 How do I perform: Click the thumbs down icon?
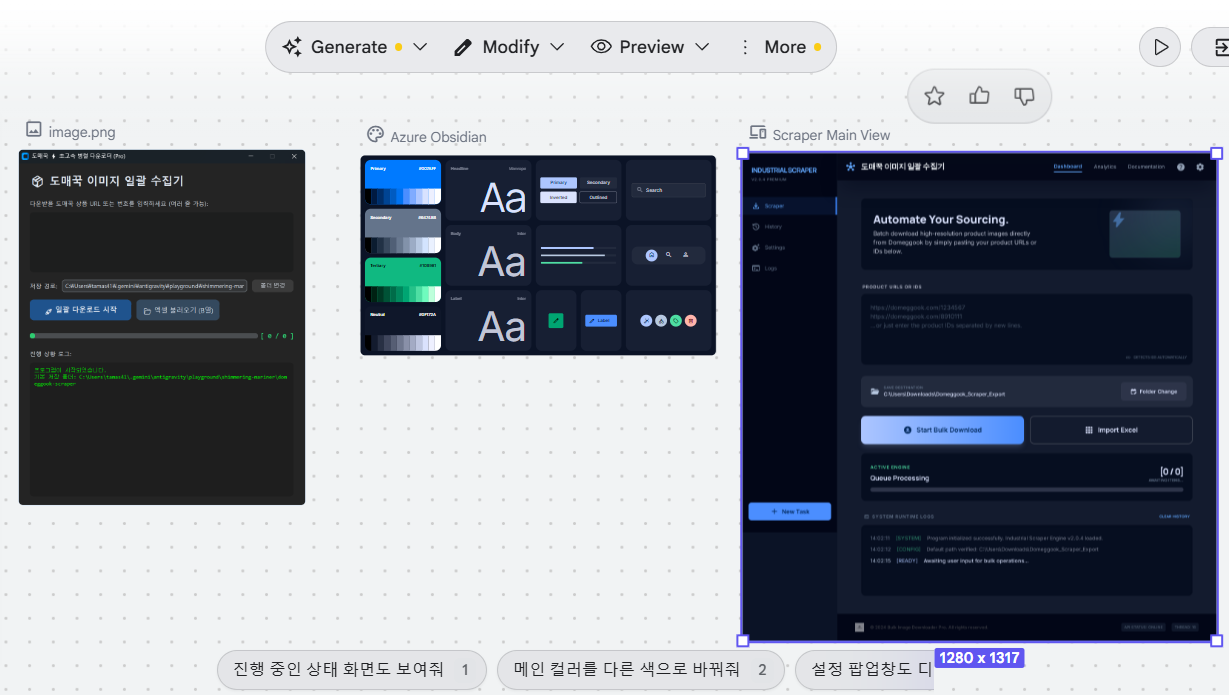tap(1024, 96)
